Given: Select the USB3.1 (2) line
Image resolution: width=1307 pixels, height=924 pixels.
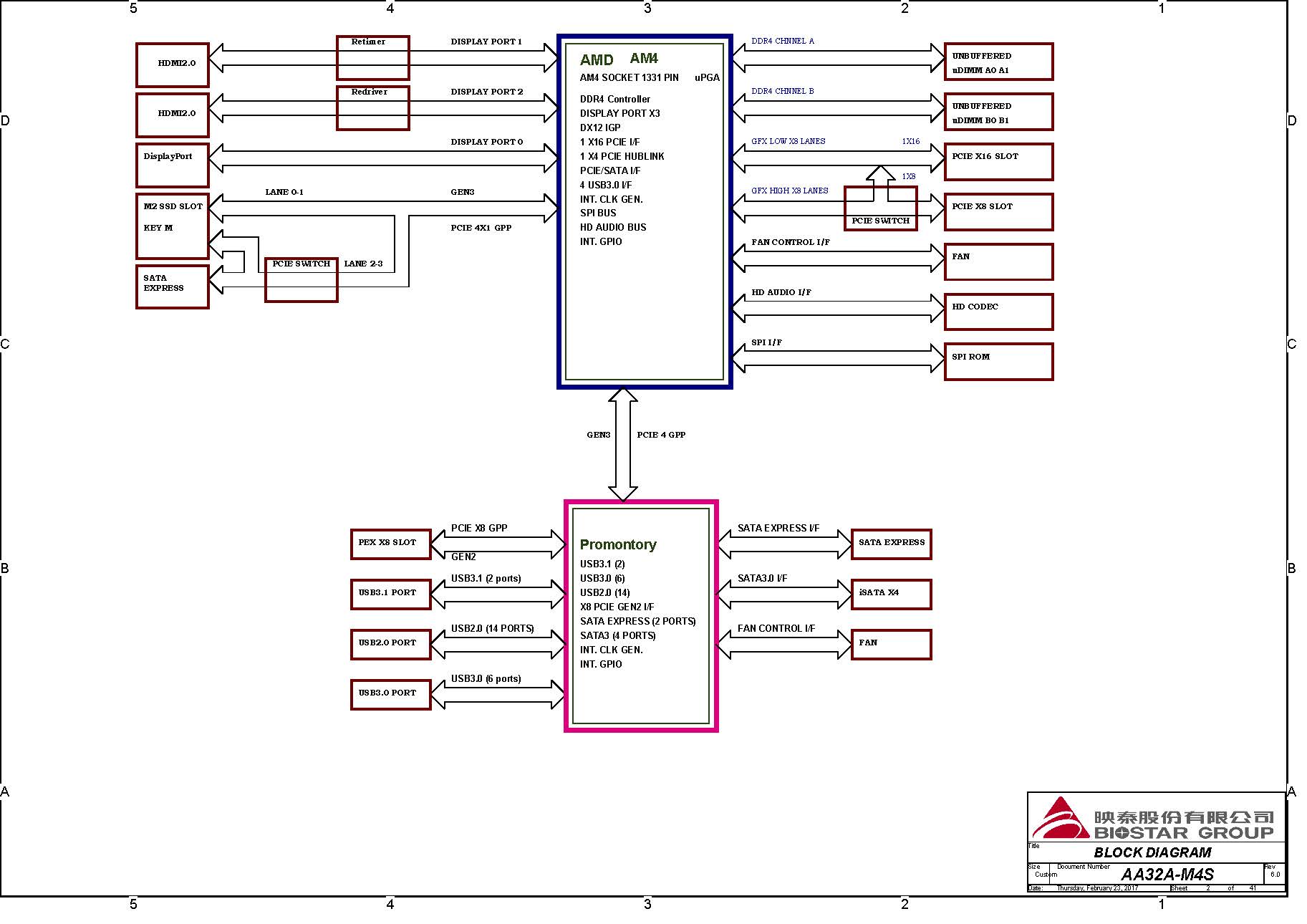Looking at the screenshot, I should point(602,564).
